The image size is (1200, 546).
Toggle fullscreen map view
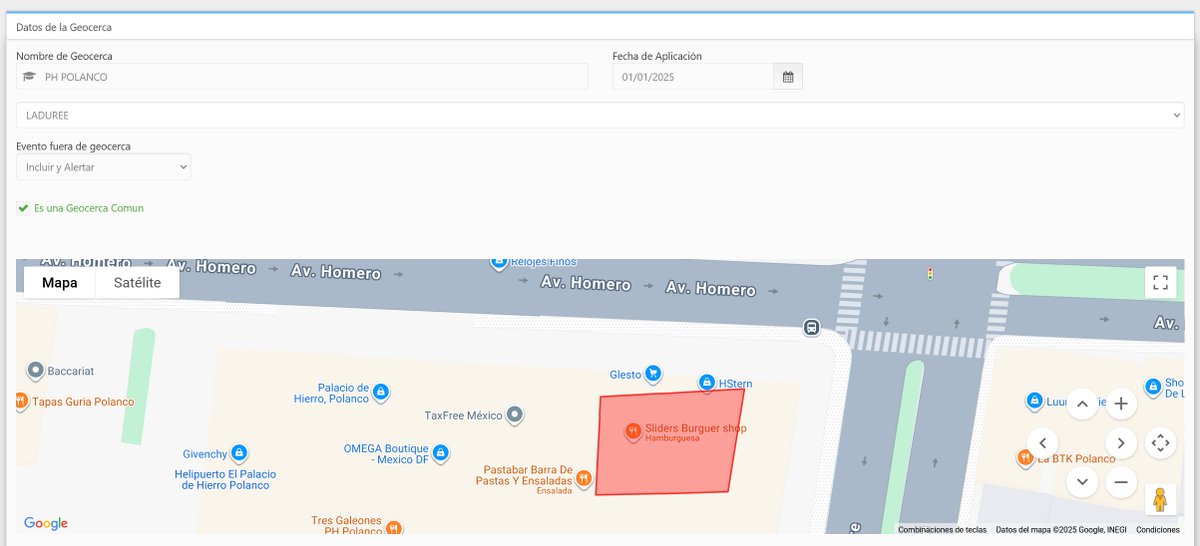coord(1160,282)
